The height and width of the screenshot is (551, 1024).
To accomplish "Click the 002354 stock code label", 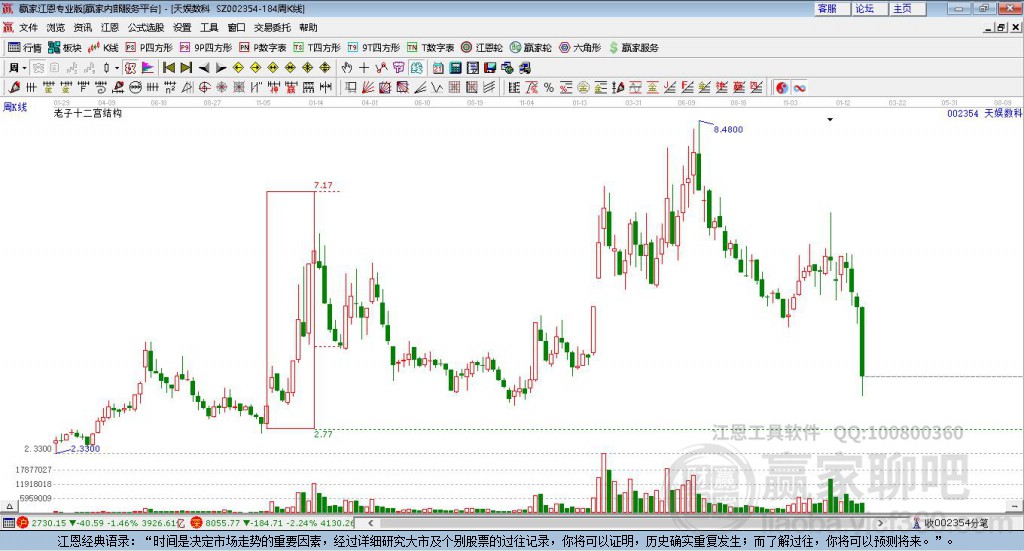I will (x=963, y=114).
